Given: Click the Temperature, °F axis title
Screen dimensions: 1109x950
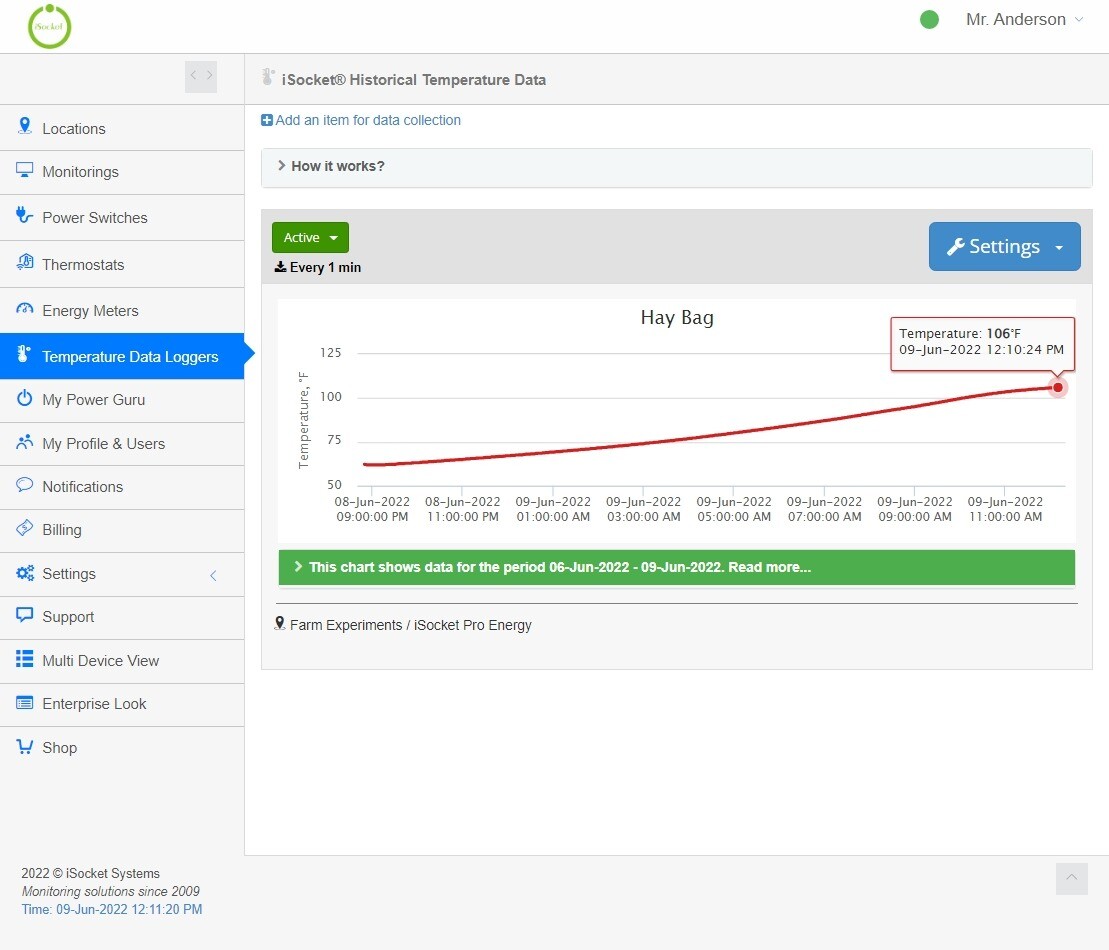Looking at the screenshot, I should tap(303, 420).
